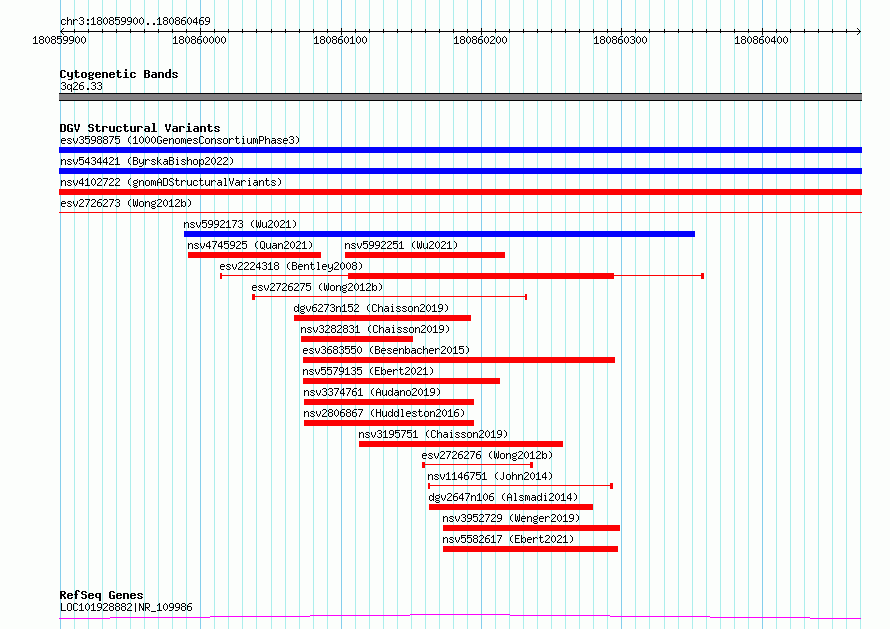Viewport: 890px width, 629px height.
Task: Open esv2726275 (Wong2012b) variant label
Action: (x=317, y=287)
